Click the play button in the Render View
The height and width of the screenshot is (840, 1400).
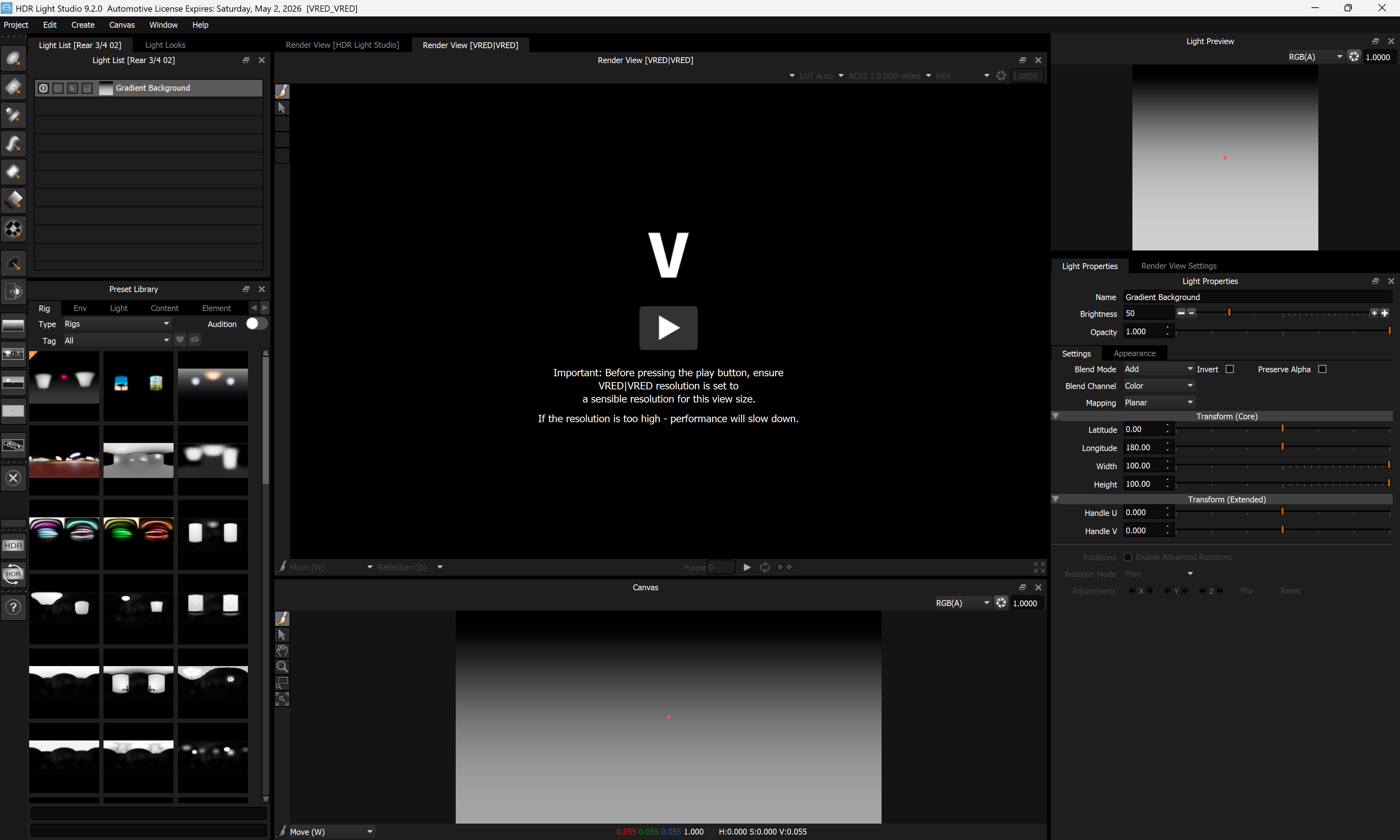tap(668, 328)
